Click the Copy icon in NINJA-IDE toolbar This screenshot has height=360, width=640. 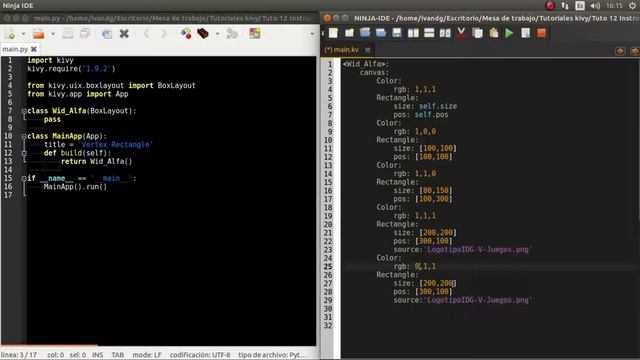coord(477,33)
